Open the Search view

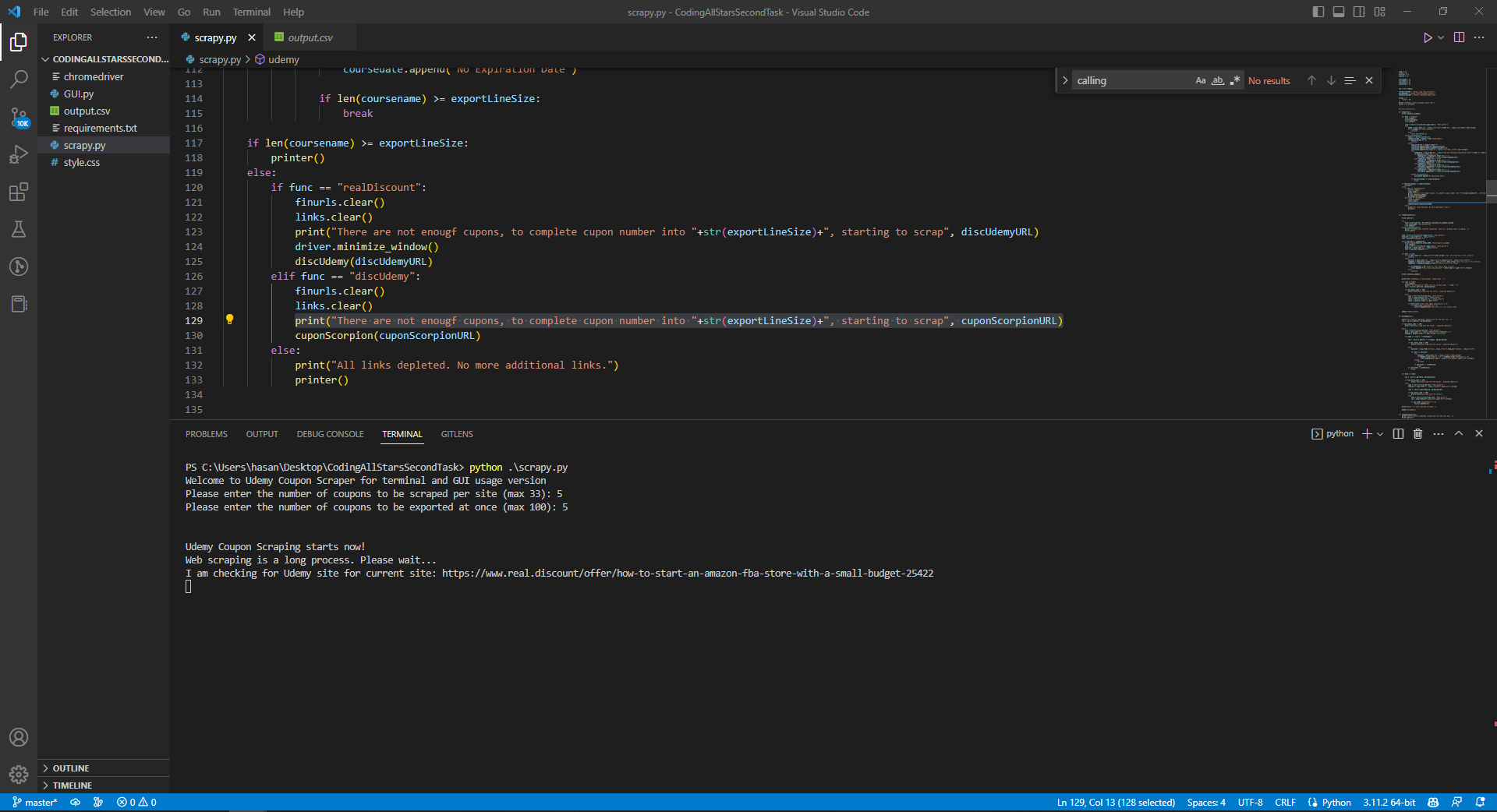point(19,79)
